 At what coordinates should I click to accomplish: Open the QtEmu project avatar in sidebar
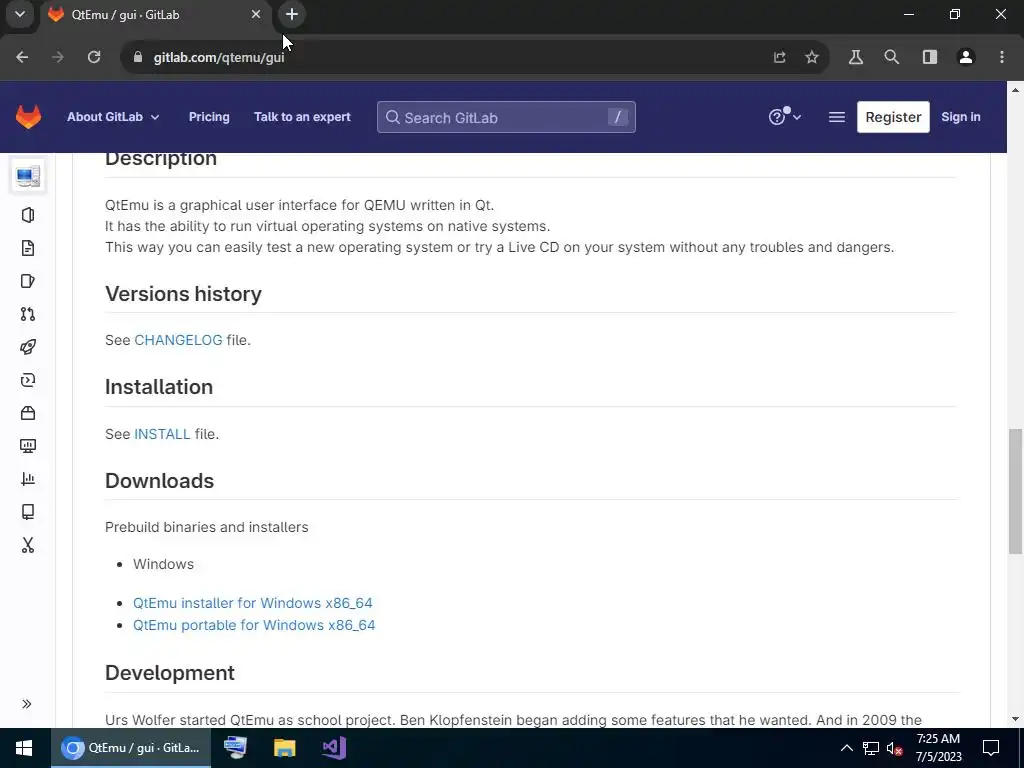pyautogui.click(x=28, y=176)
